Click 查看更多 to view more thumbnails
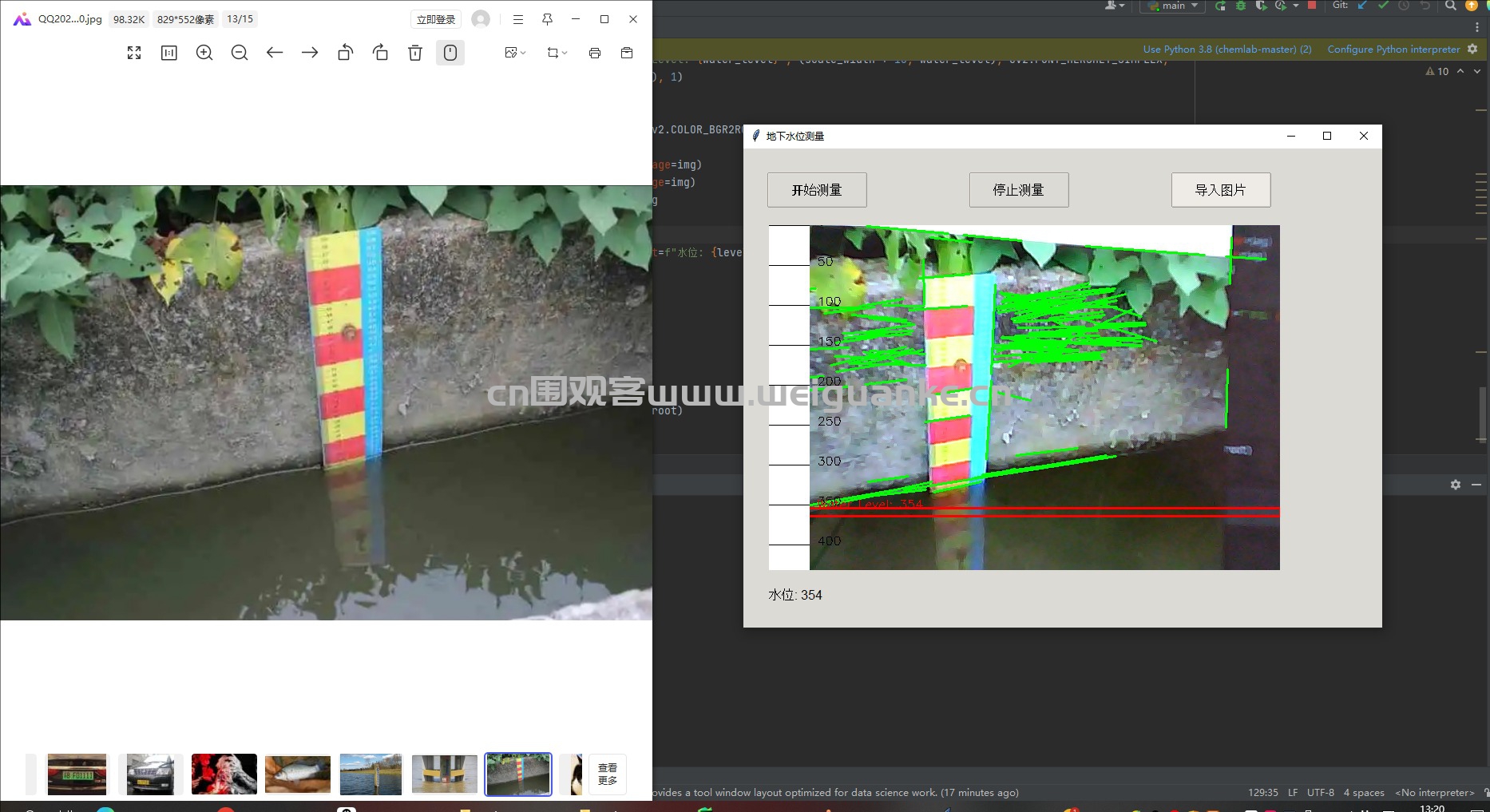 608,774
